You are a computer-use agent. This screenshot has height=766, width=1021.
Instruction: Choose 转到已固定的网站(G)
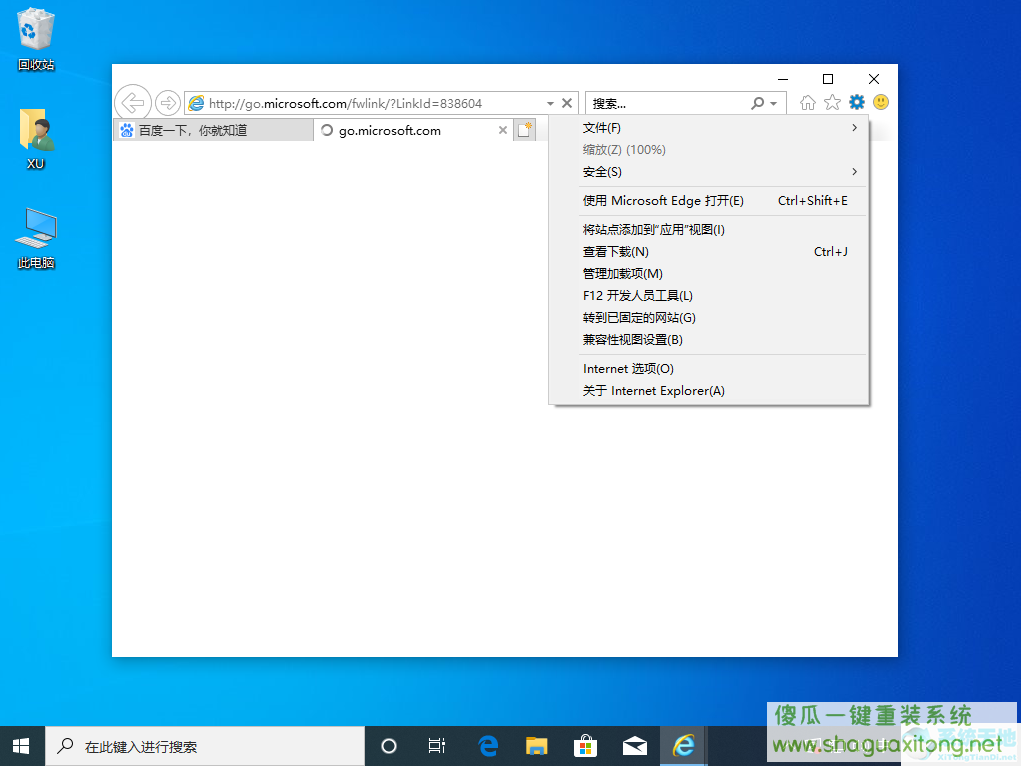pyautogui.click(x=709, y=318)
